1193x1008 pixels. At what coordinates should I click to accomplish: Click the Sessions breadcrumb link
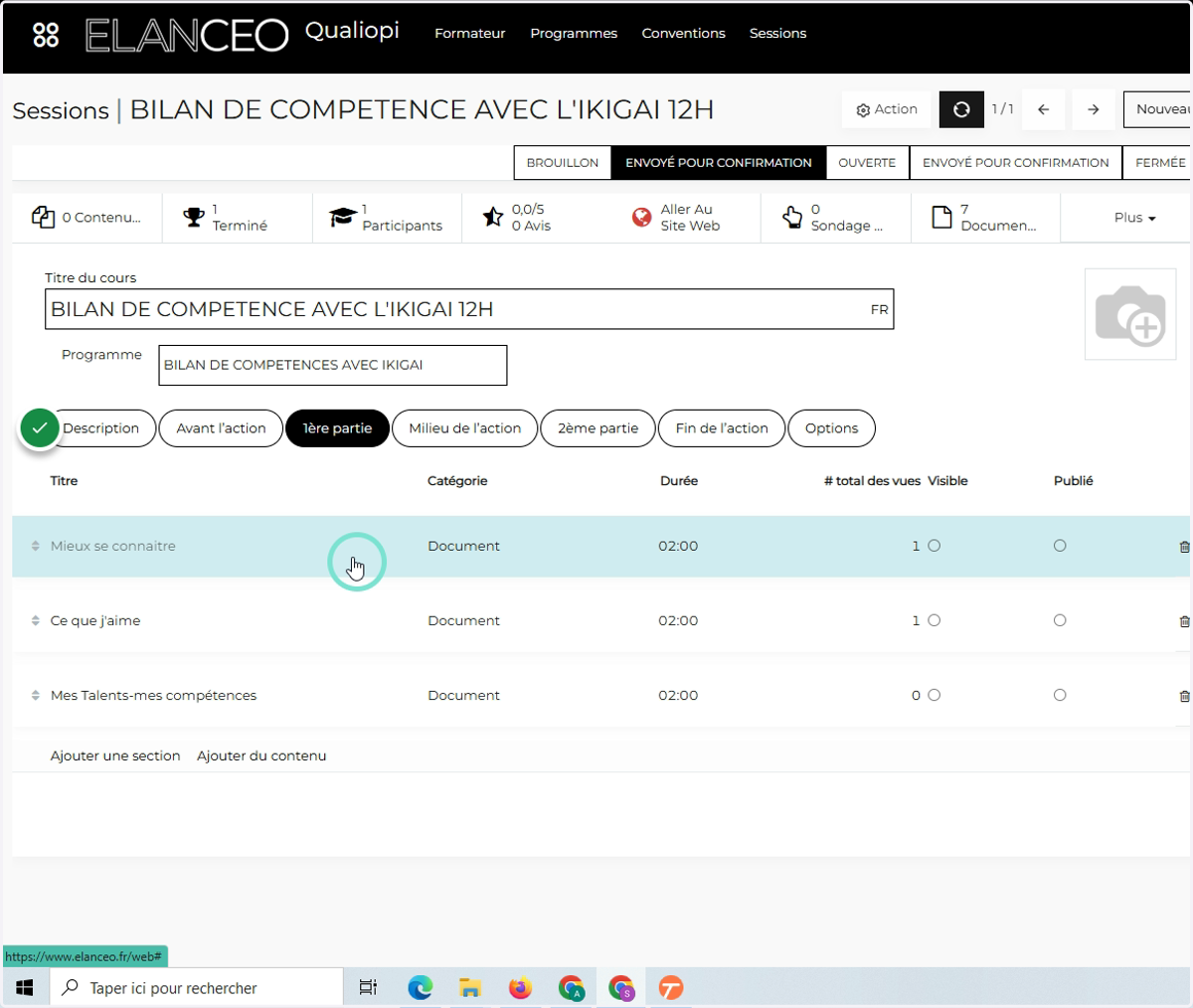[61, 110]
